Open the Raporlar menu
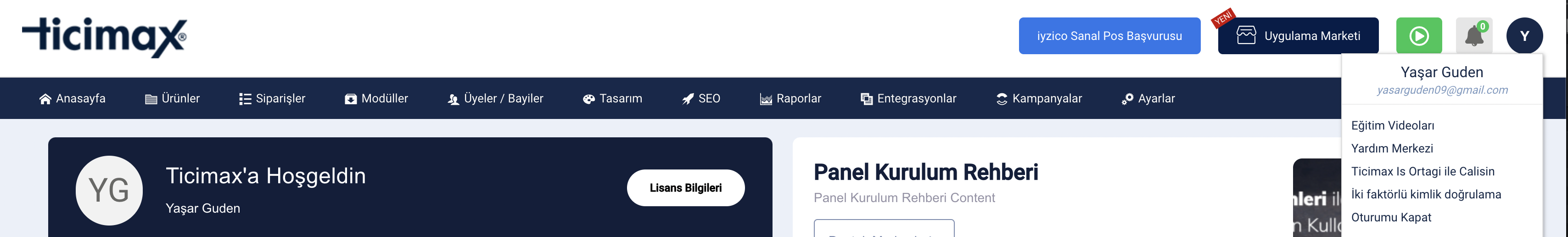Viewport: 1568px width, 237px height. (x=790, y=99)
